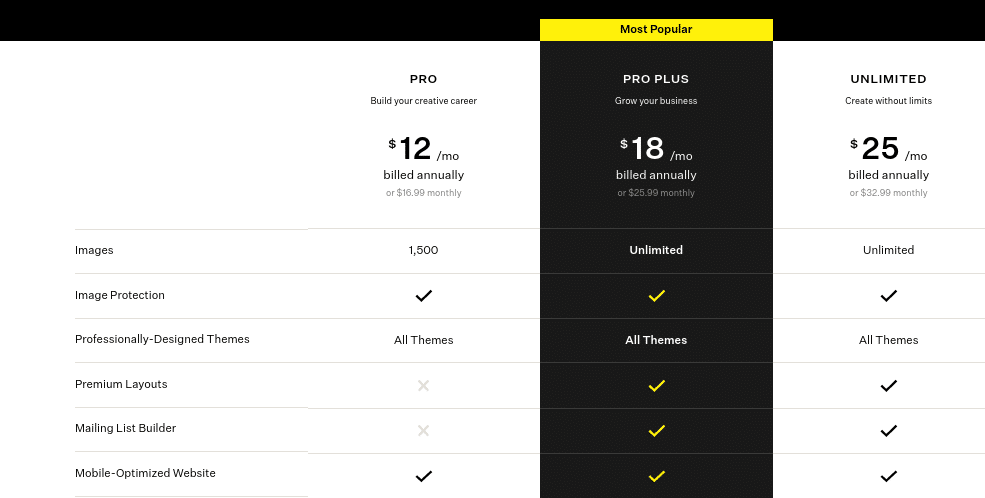Select the PRO PLUS plan heading
The image size is (985, 498).
[656, 79]
